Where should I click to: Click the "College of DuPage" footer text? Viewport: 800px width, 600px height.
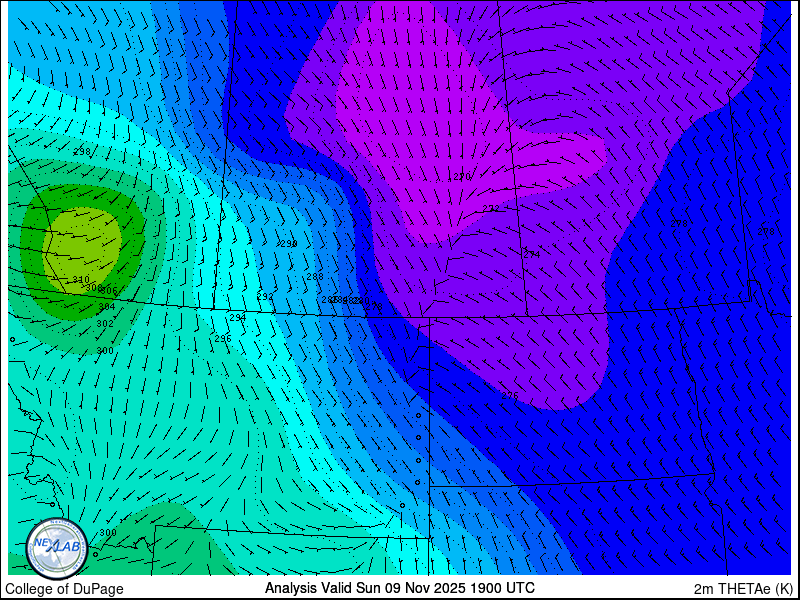point(64,589)
